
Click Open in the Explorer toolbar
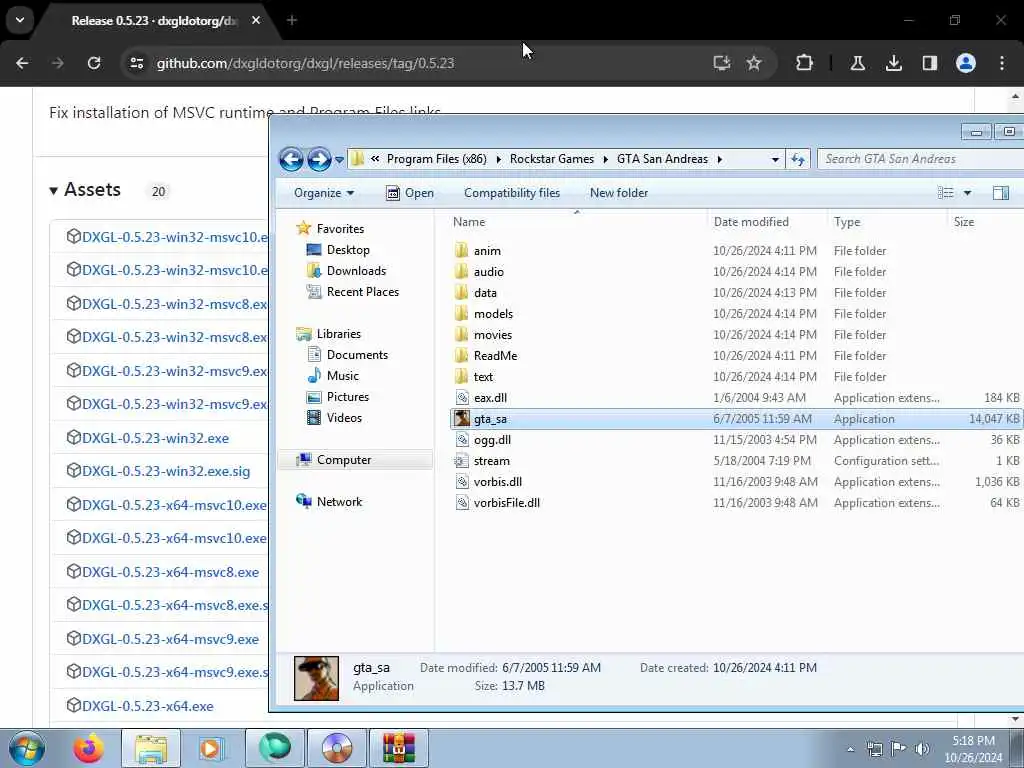coord(409,193)
